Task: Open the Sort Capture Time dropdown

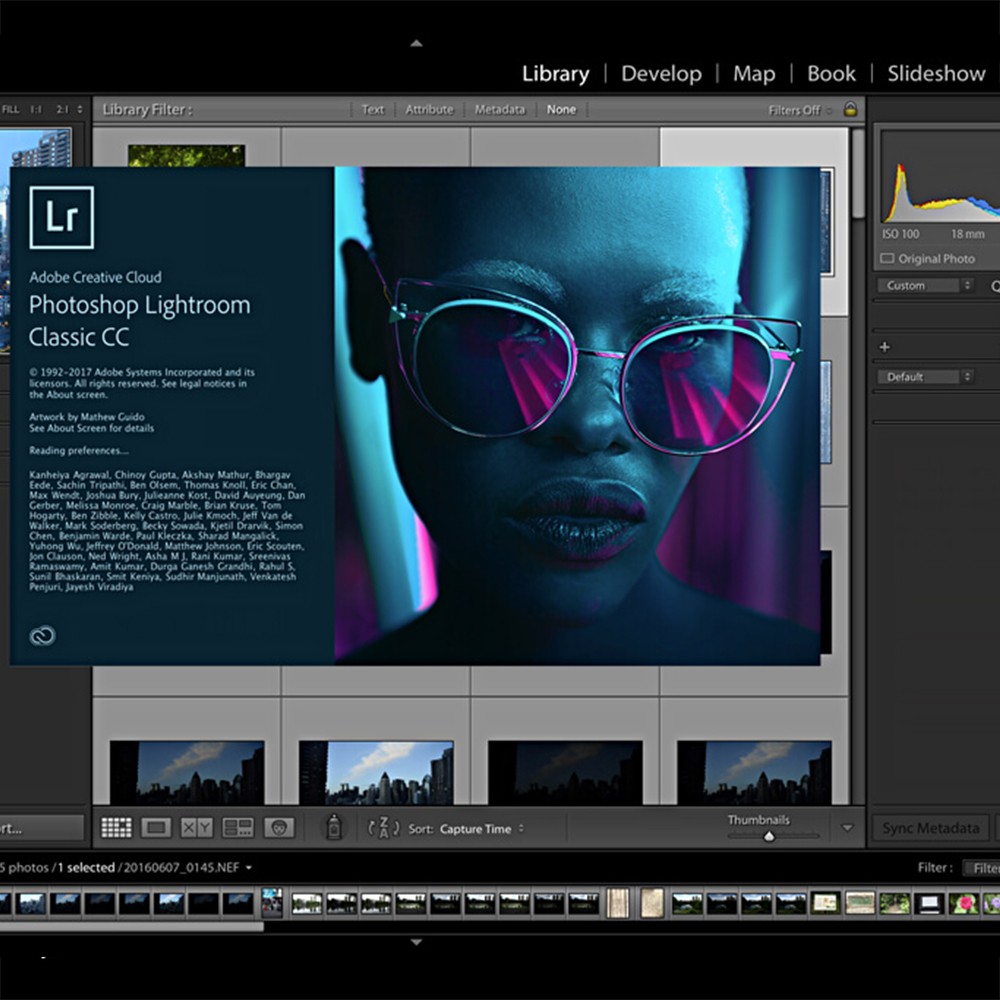Action: click(482, 829)
